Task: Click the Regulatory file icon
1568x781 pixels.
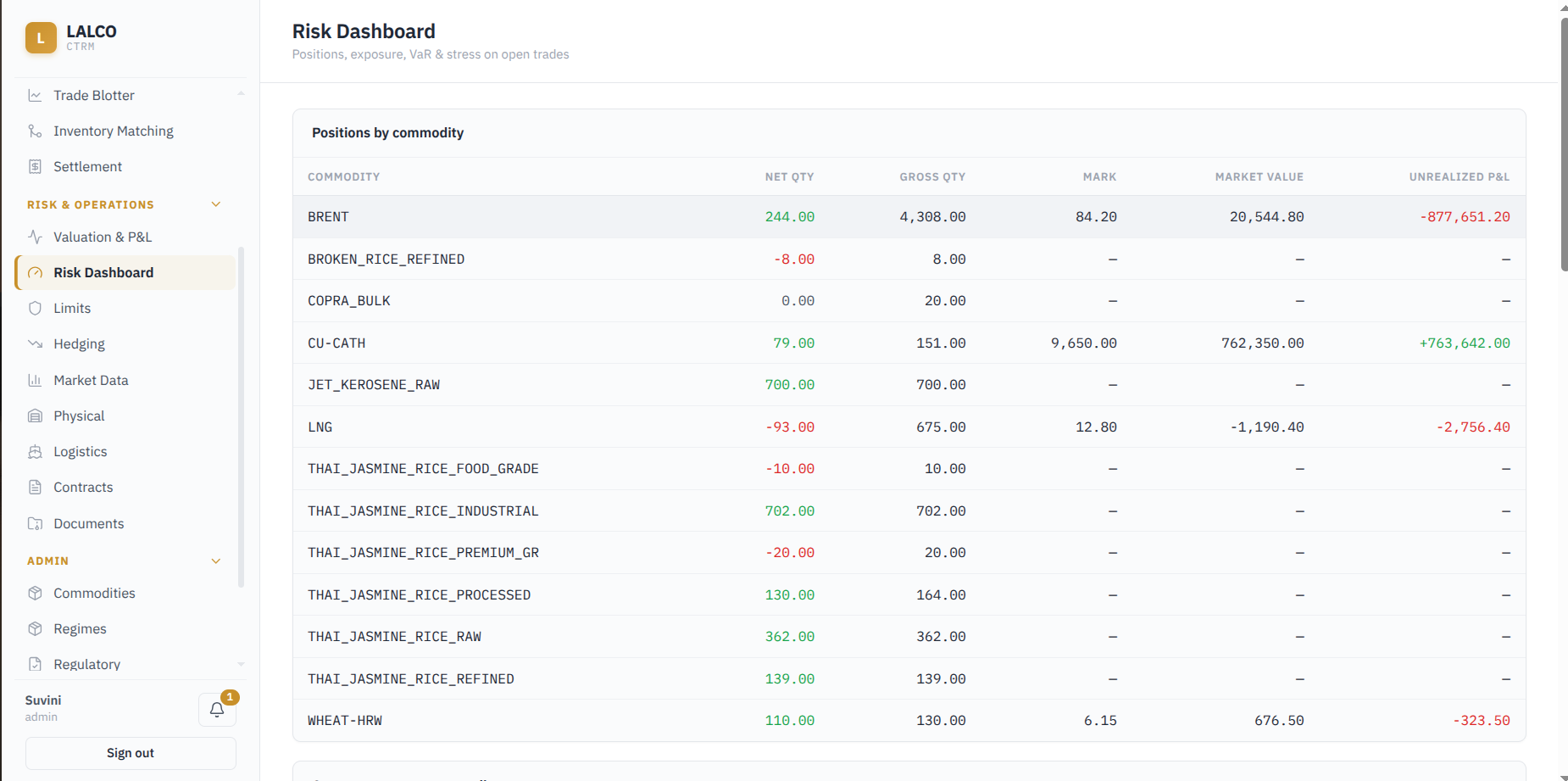Action: coord(35,665)
